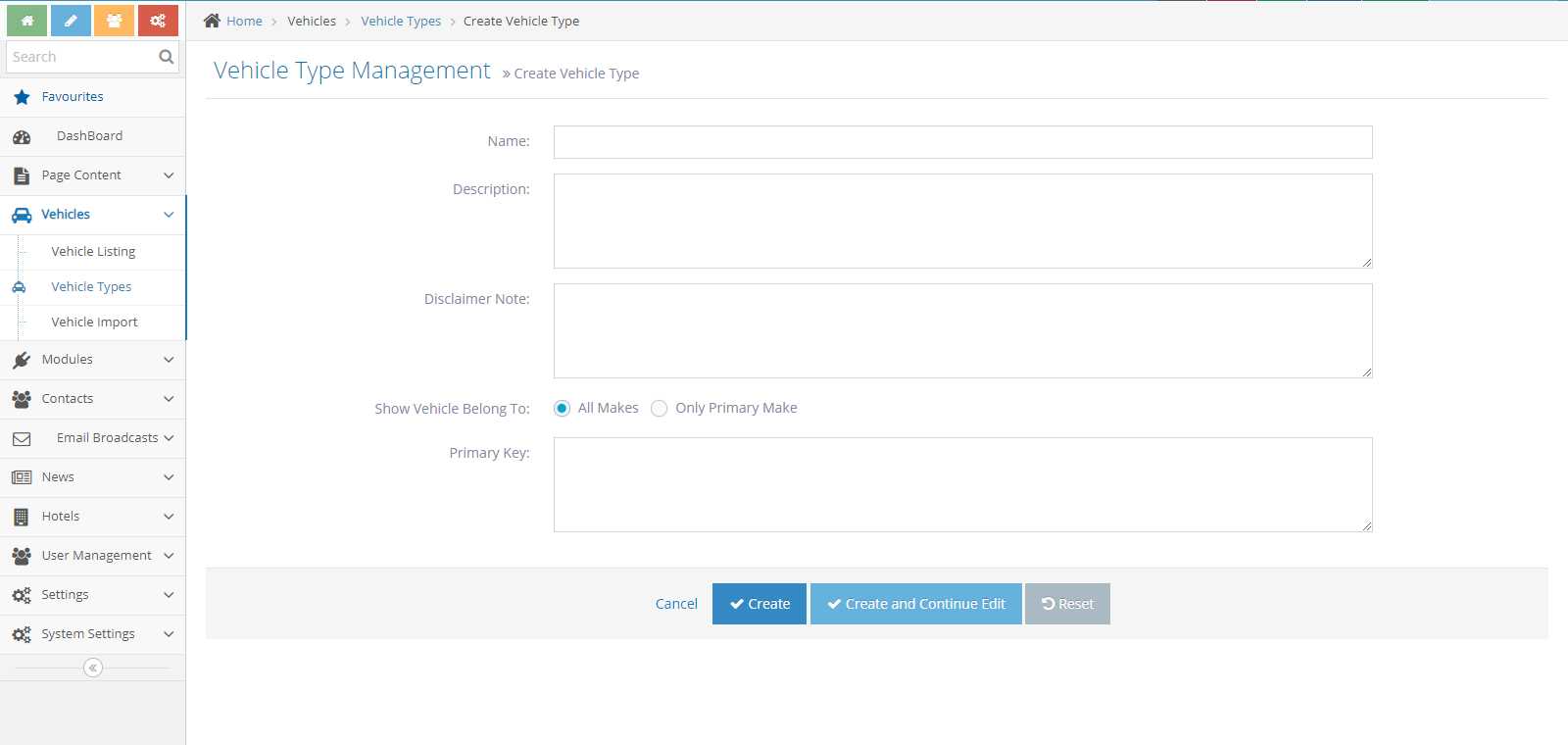This screenshot has width=1568, height=745.
Task: Open Vehicle Listing in sidebar
Action: click(x=93, y=252)
